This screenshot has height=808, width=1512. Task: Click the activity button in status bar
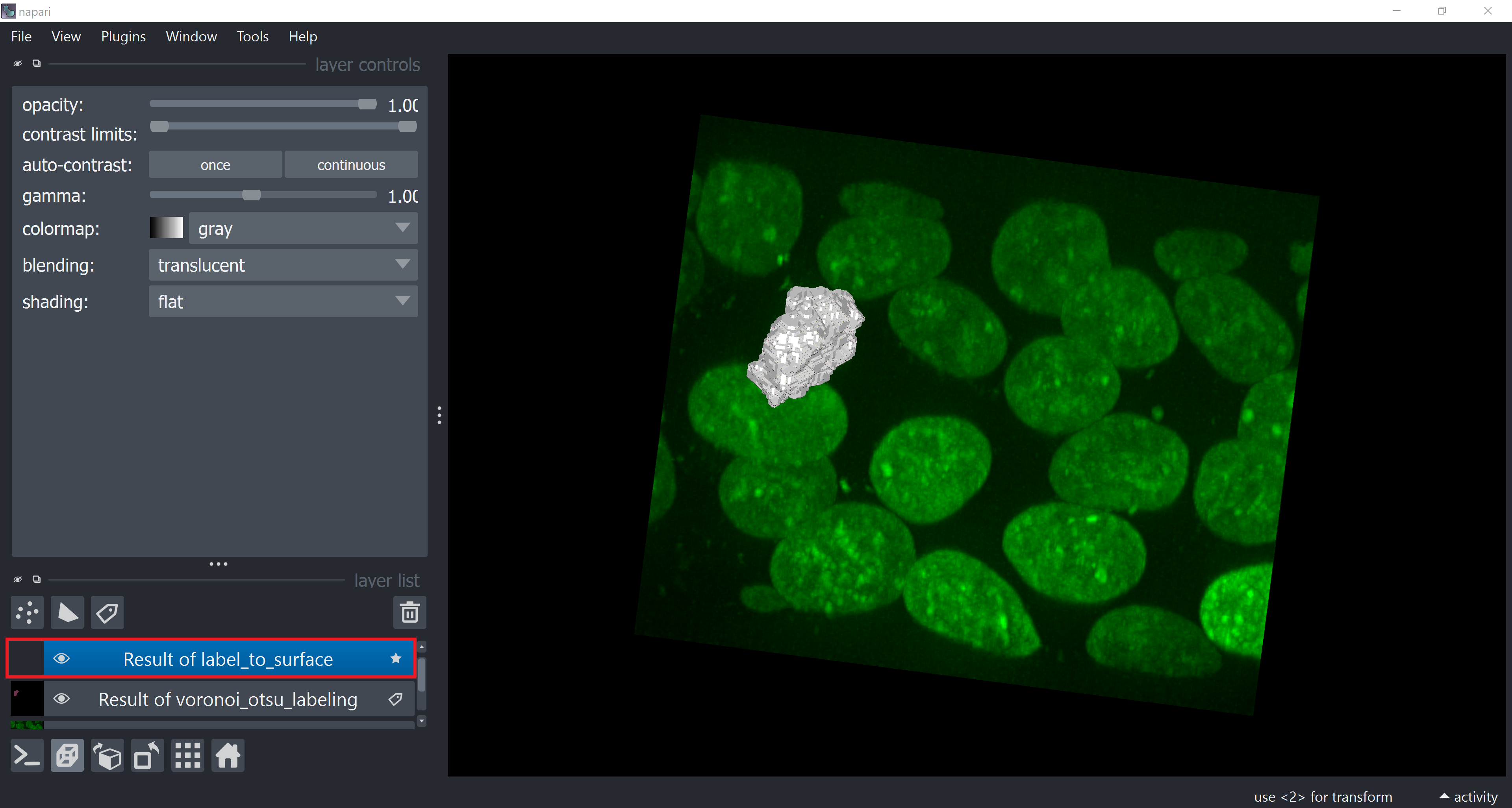click(x=1469, y=796)
